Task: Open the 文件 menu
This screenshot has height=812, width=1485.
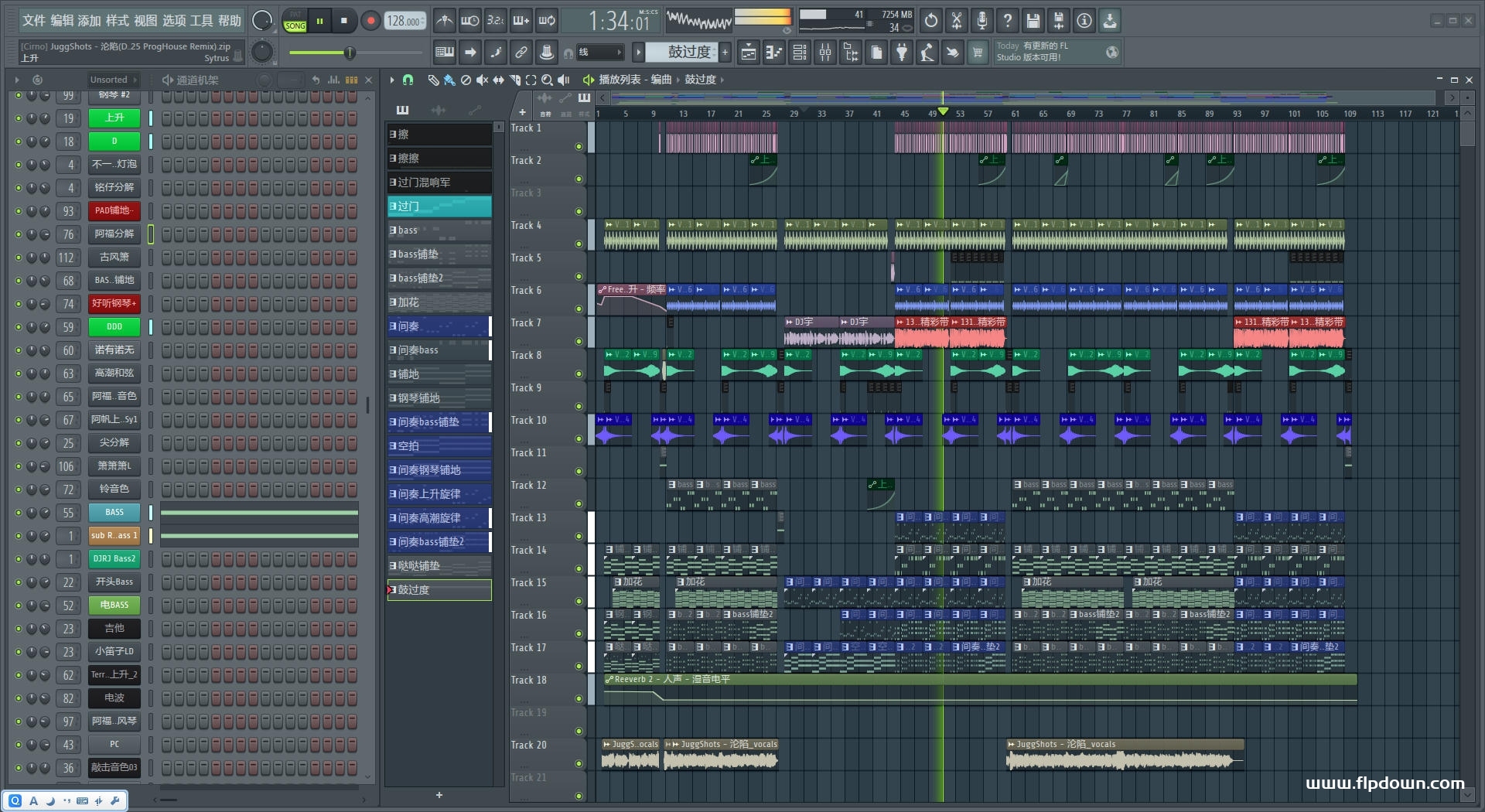Action: (x=33, y=21)
